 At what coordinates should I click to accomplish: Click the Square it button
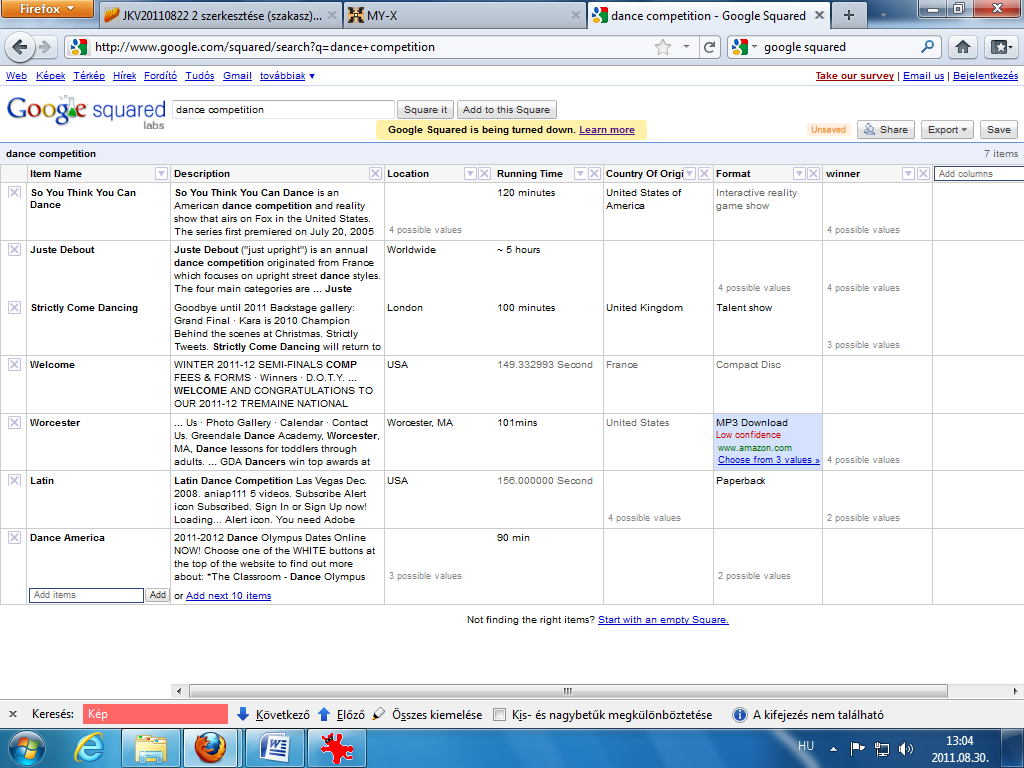tap(425, 110)
